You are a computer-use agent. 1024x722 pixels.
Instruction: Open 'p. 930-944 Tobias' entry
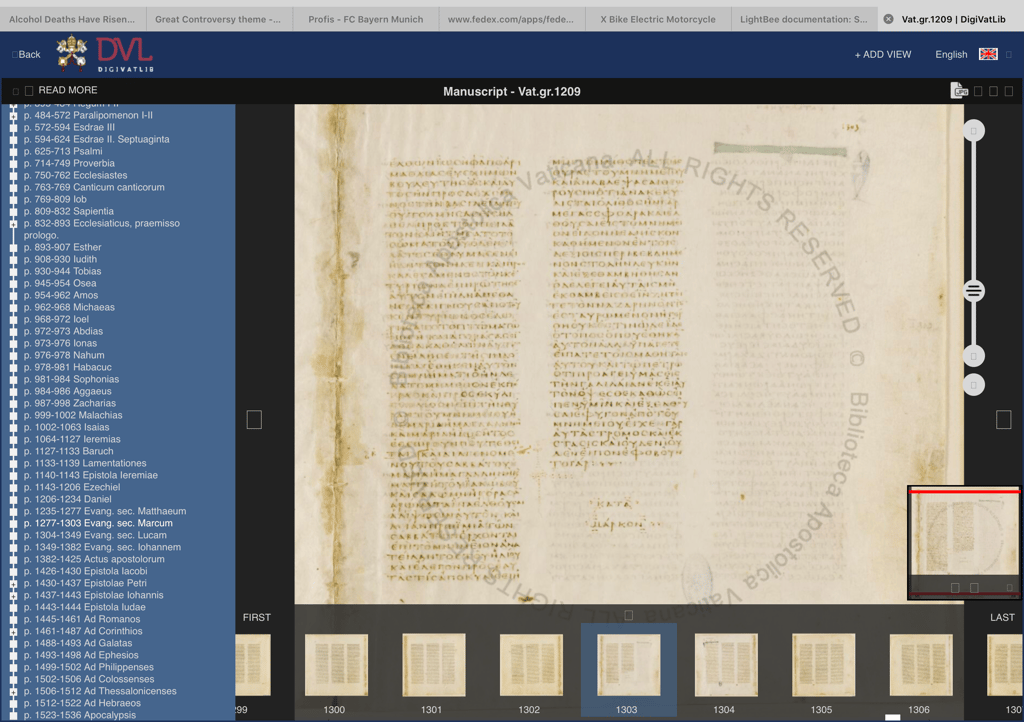coord(63,271)
